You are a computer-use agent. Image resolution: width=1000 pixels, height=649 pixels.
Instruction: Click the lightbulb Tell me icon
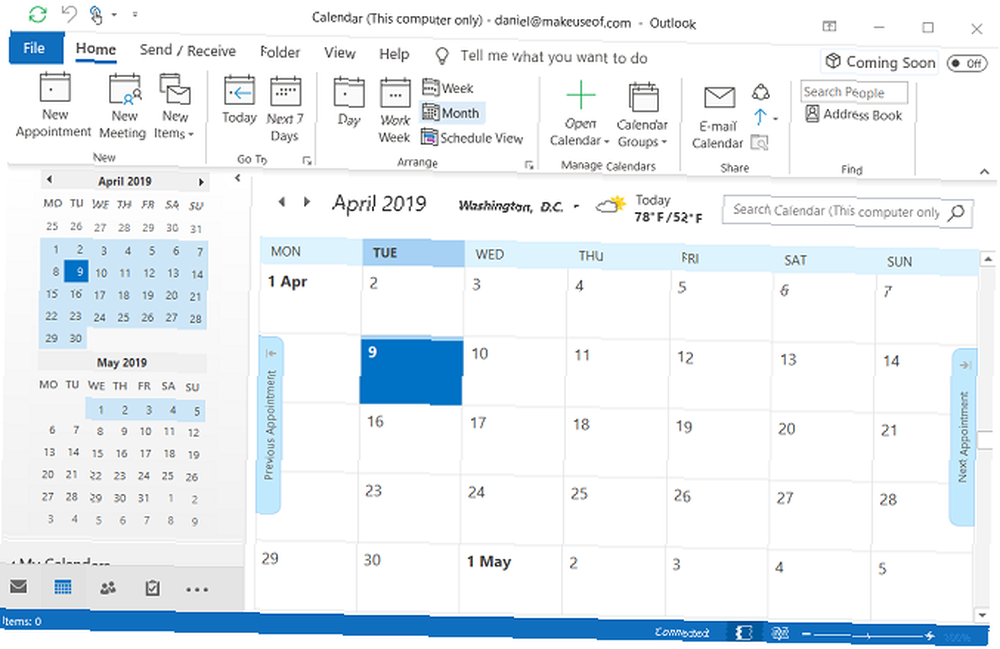pyautogui.click(x=442, y=56)
